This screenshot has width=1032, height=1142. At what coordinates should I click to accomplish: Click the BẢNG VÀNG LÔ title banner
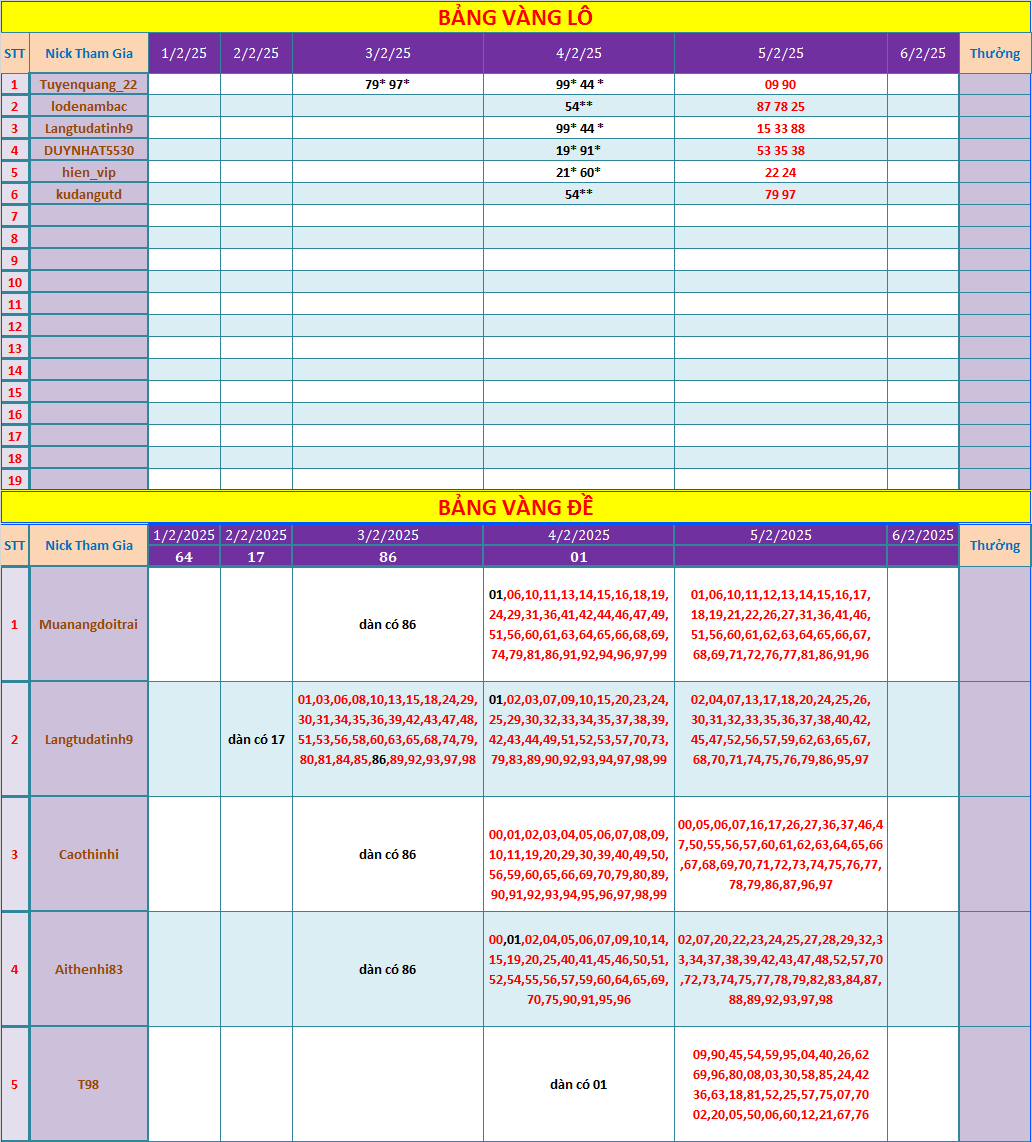tap(516, 17)
